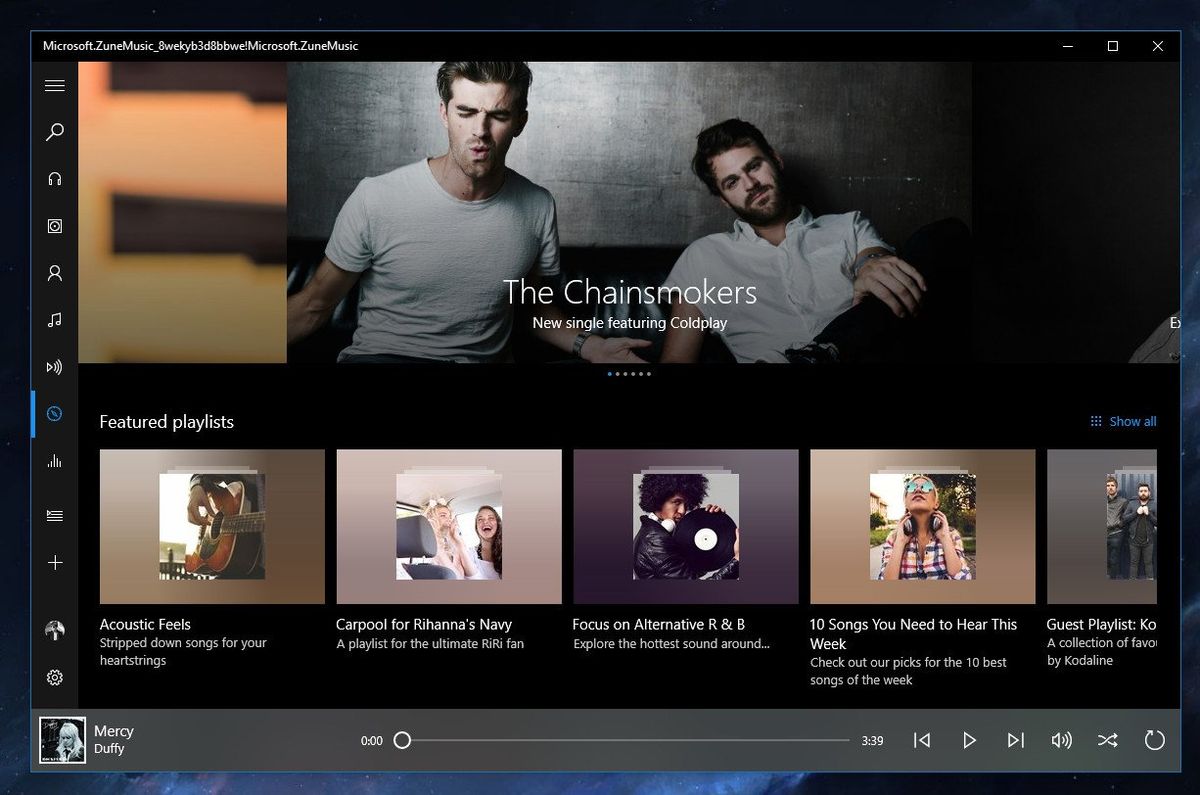Open the Playlists panel

[54, 515]
